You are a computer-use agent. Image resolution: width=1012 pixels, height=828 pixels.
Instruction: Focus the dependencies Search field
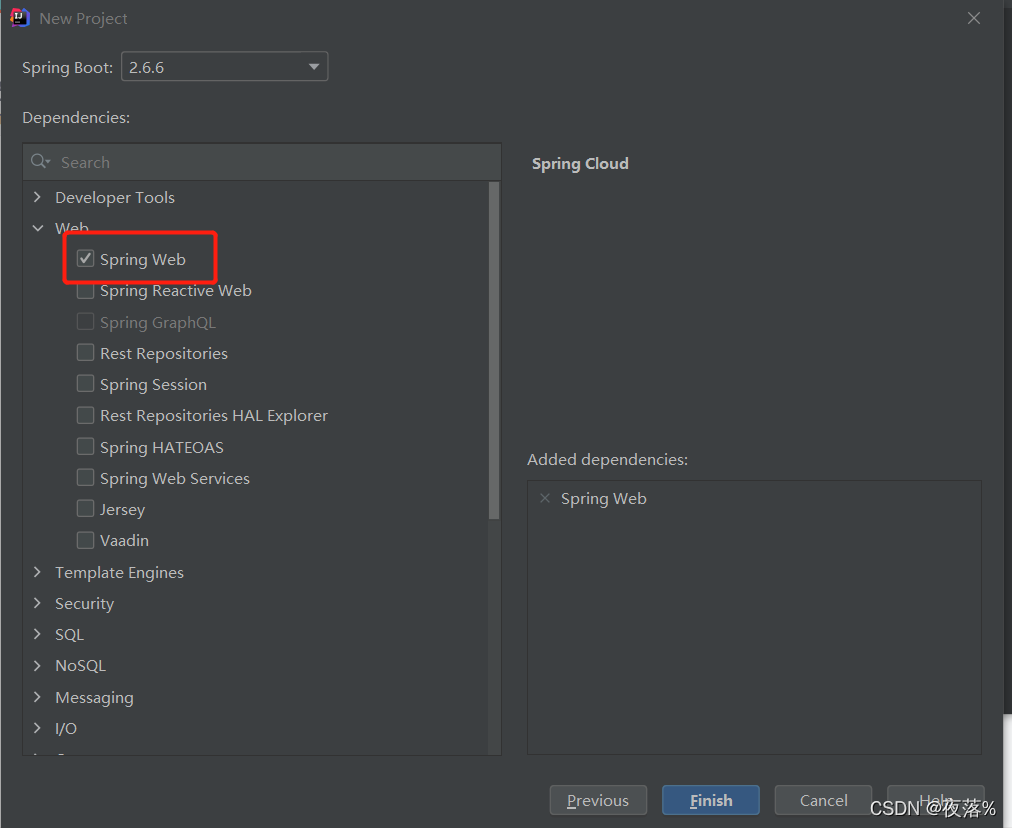(262, 162)
